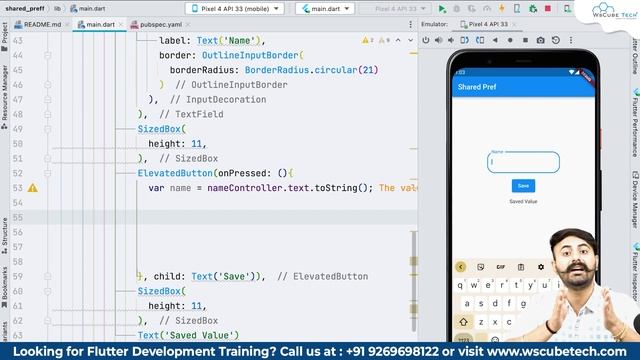Viewport: 640px width, 360px height.
Task: Tap the keyboard shift key in emulator
Action: tap(464, 322)
